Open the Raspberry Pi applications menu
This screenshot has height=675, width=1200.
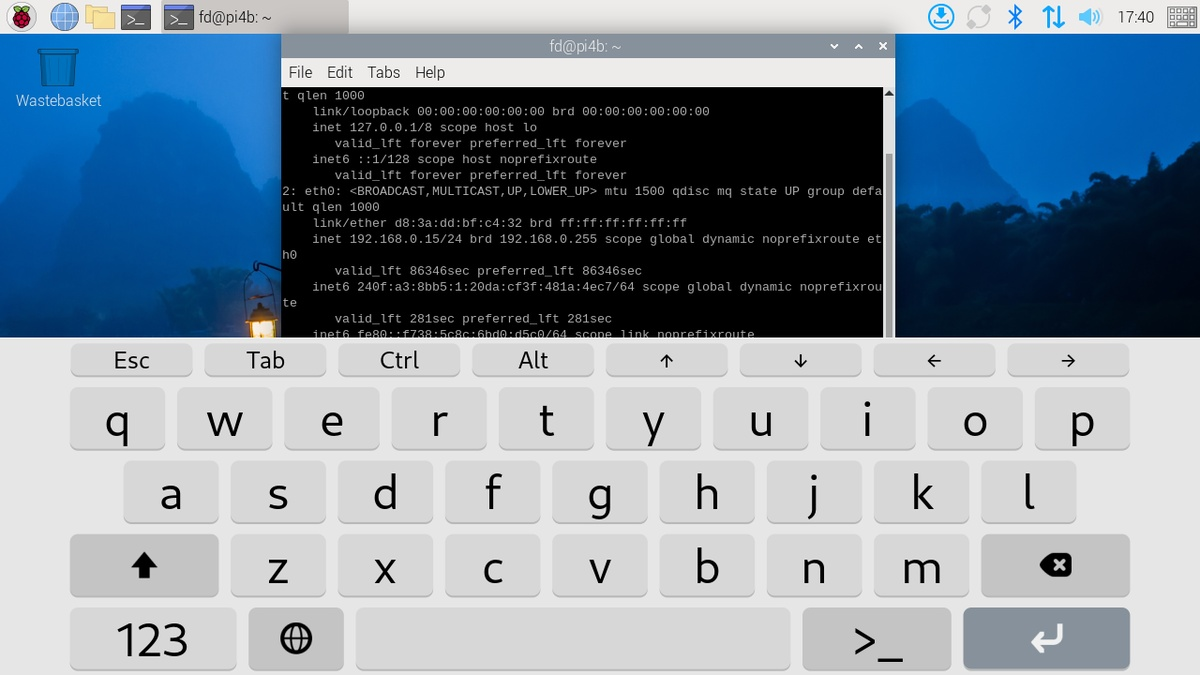[22, 16]
